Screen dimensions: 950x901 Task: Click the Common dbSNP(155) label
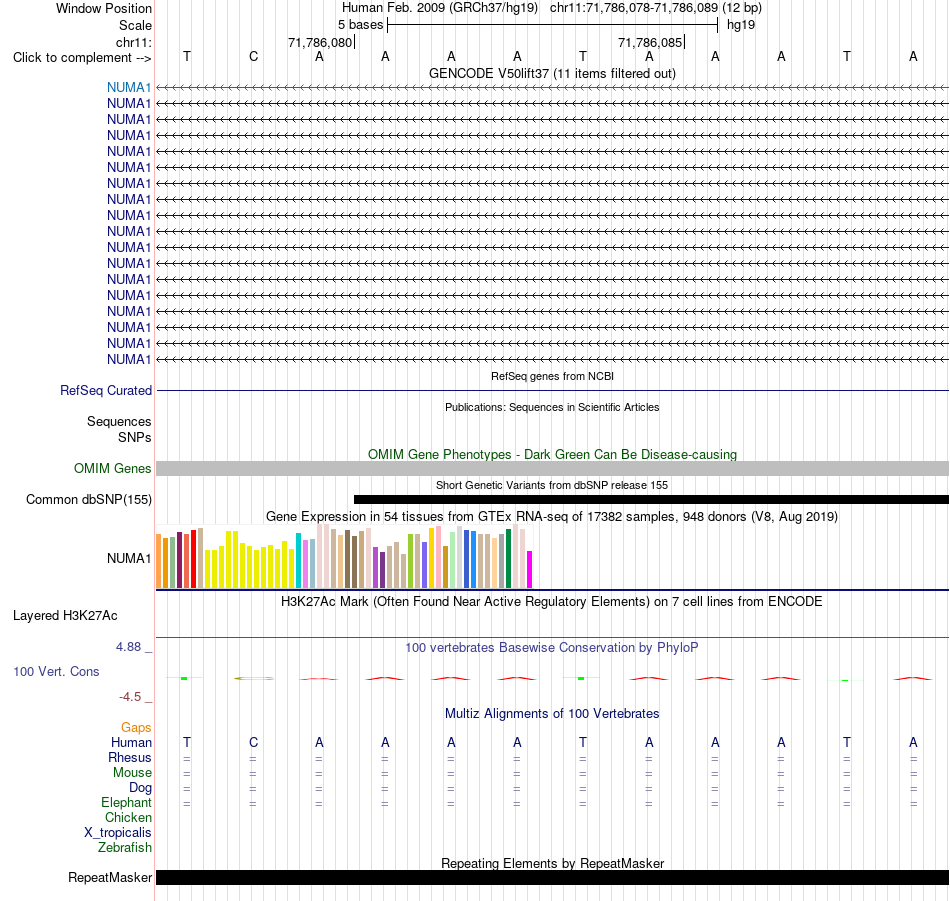point(88,499)
